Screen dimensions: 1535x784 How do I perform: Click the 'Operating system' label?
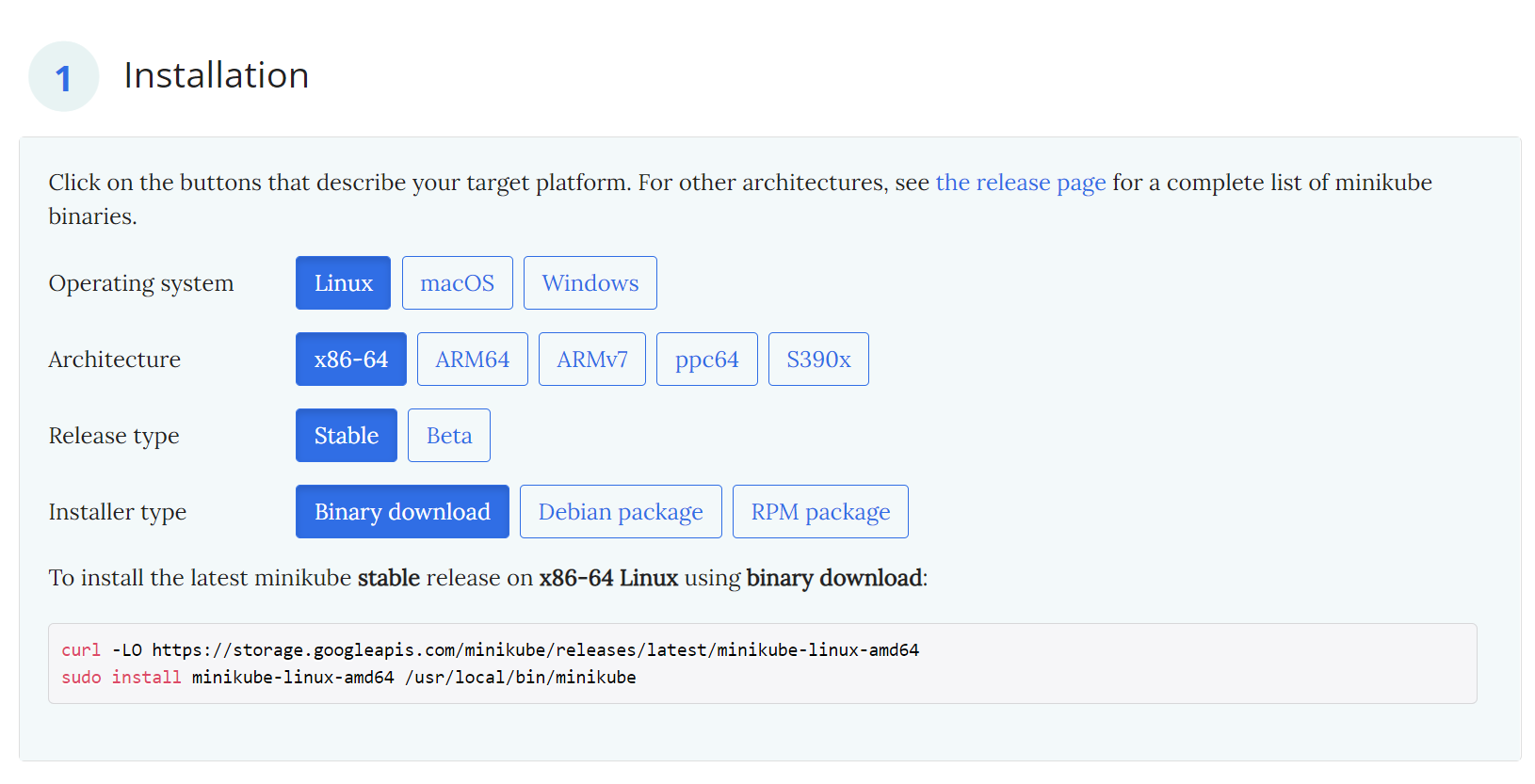tap(141, 283)
